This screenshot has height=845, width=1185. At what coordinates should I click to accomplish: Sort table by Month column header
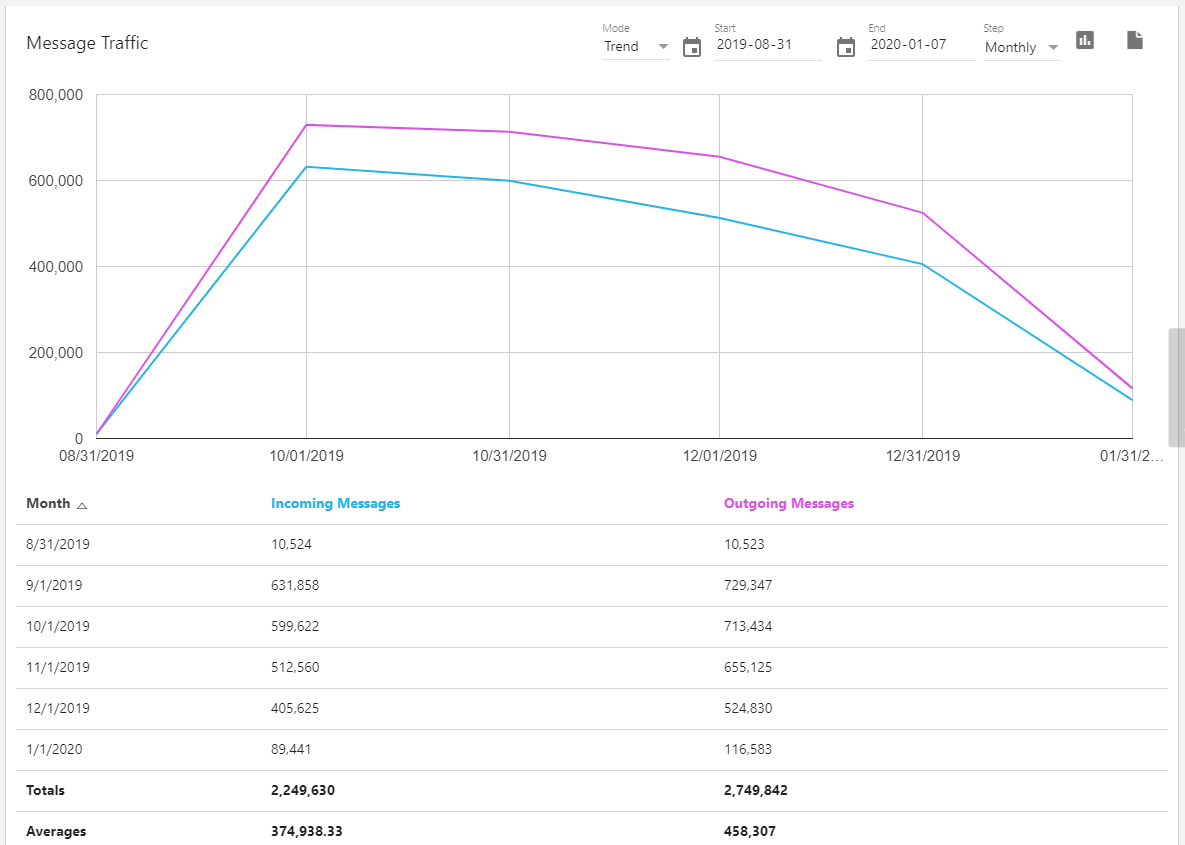(48, 504)
